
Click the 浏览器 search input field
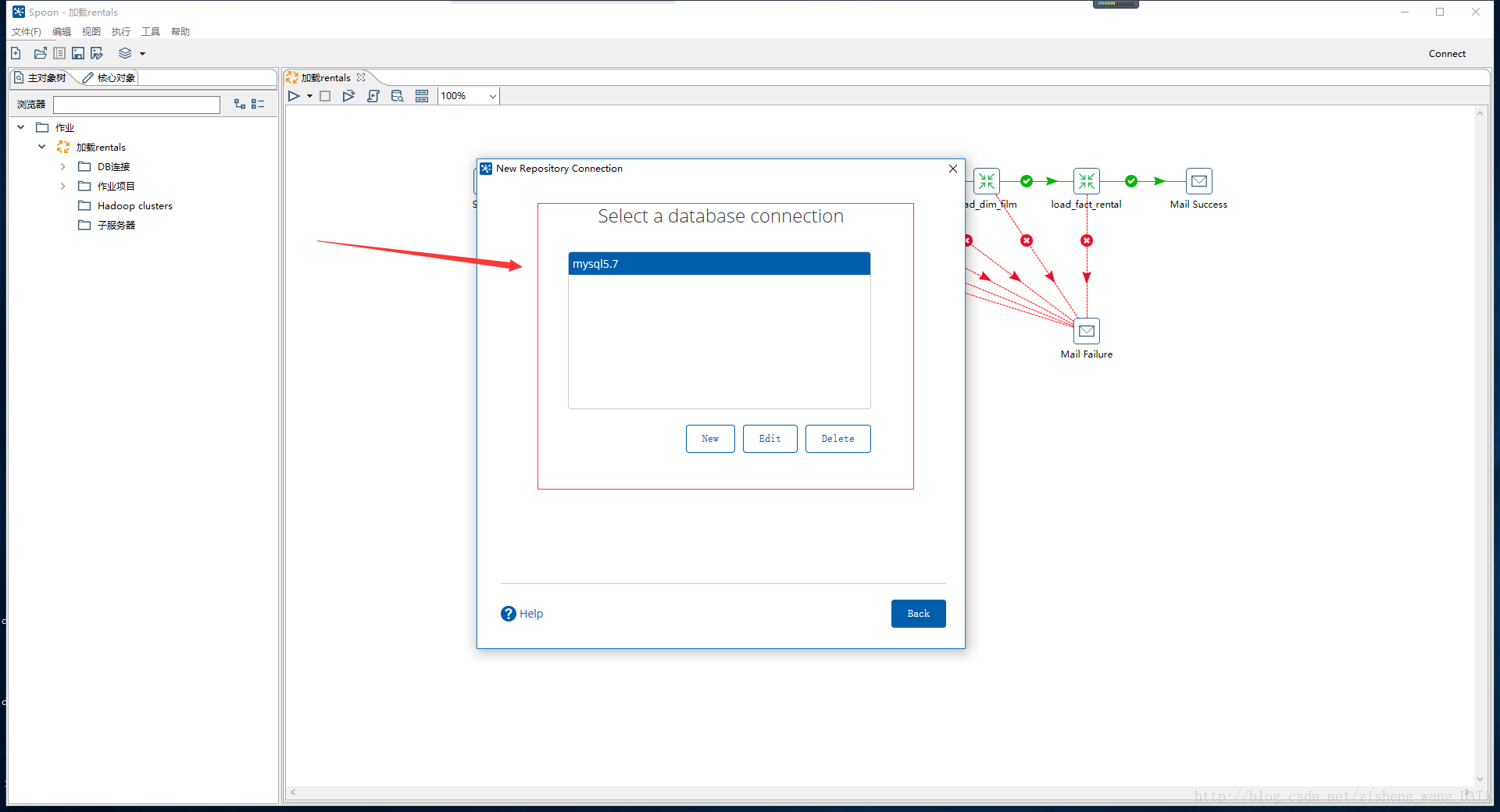(137, 105)
